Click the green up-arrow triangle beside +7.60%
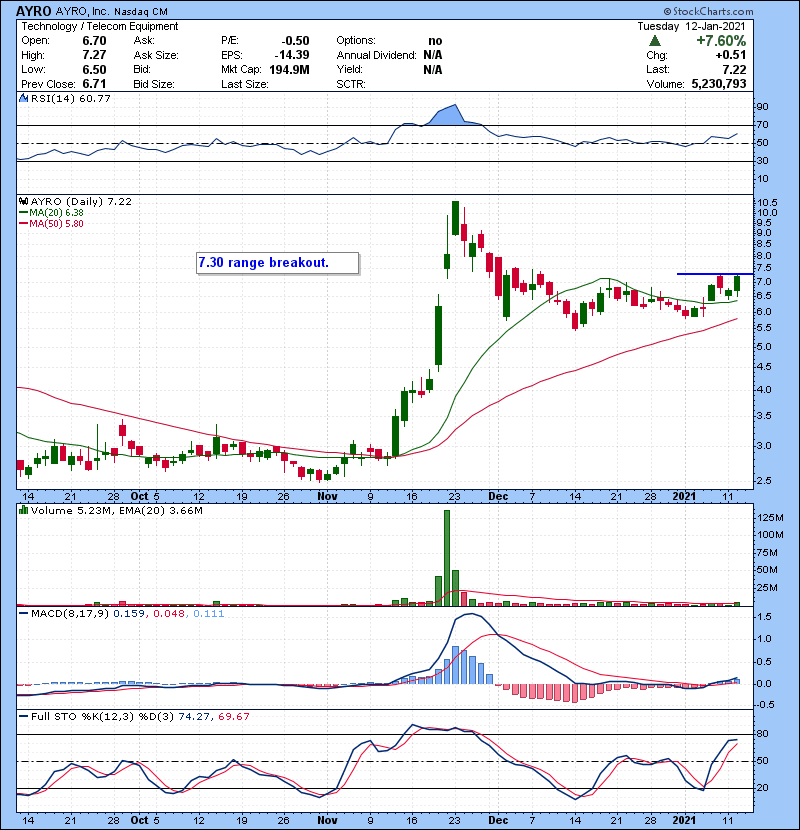The height and width of the screenshot is (830, 800). [655, 41]
